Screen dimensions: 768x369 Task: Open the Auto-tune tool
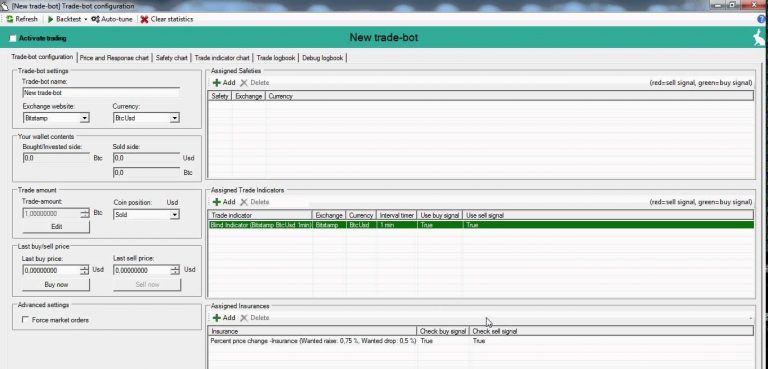coord(112,19)
